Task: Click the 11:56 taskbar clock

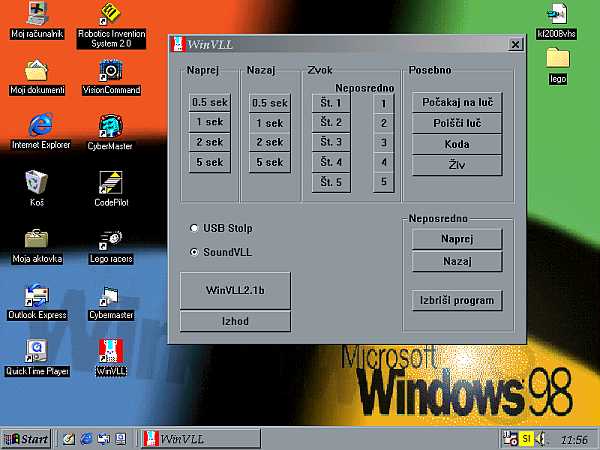Action: (x=574, y=439)
